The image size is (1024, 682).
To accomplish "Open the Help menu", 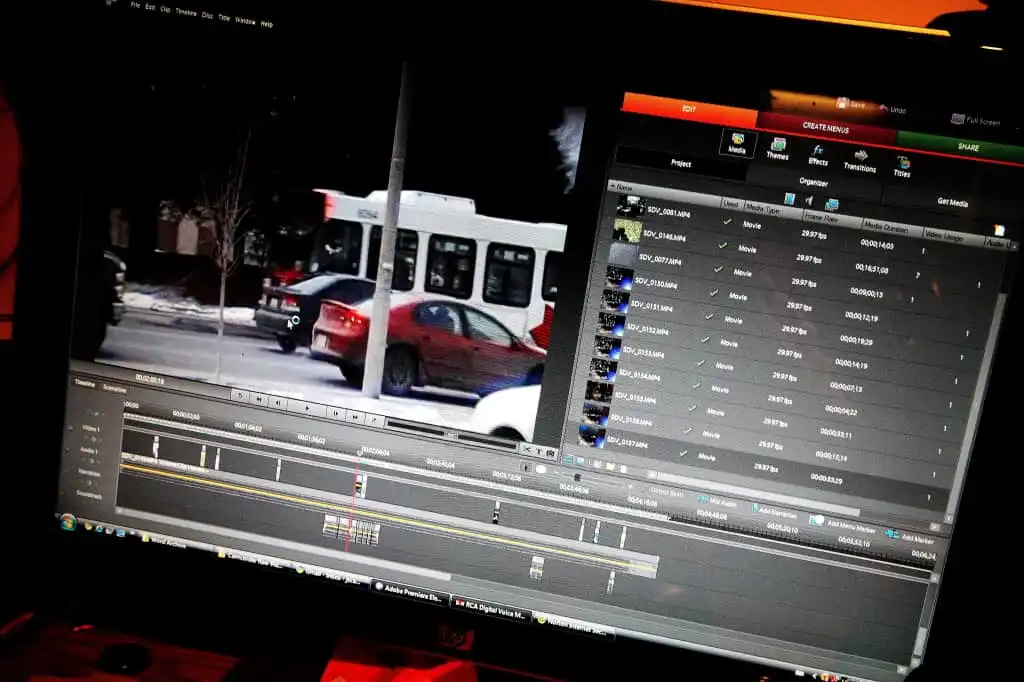I will pos(266,24).
